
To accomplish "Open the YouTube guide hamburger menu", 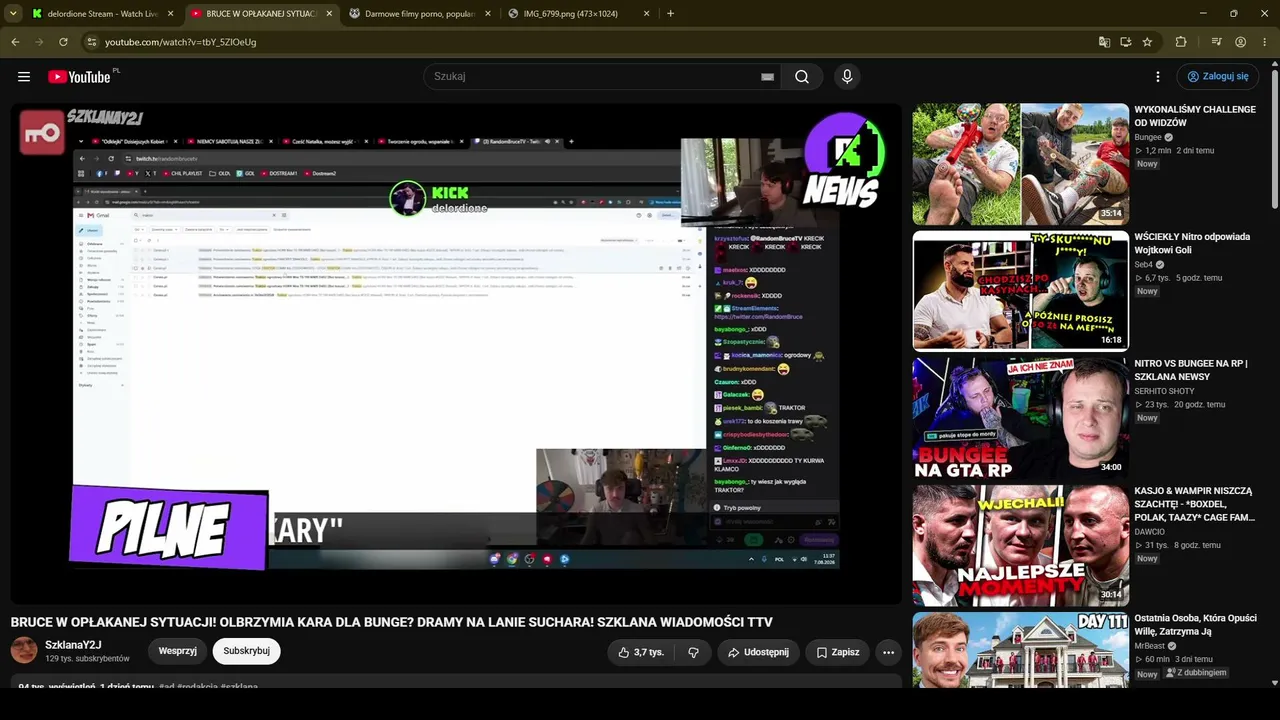I will [x=24, y=77].
